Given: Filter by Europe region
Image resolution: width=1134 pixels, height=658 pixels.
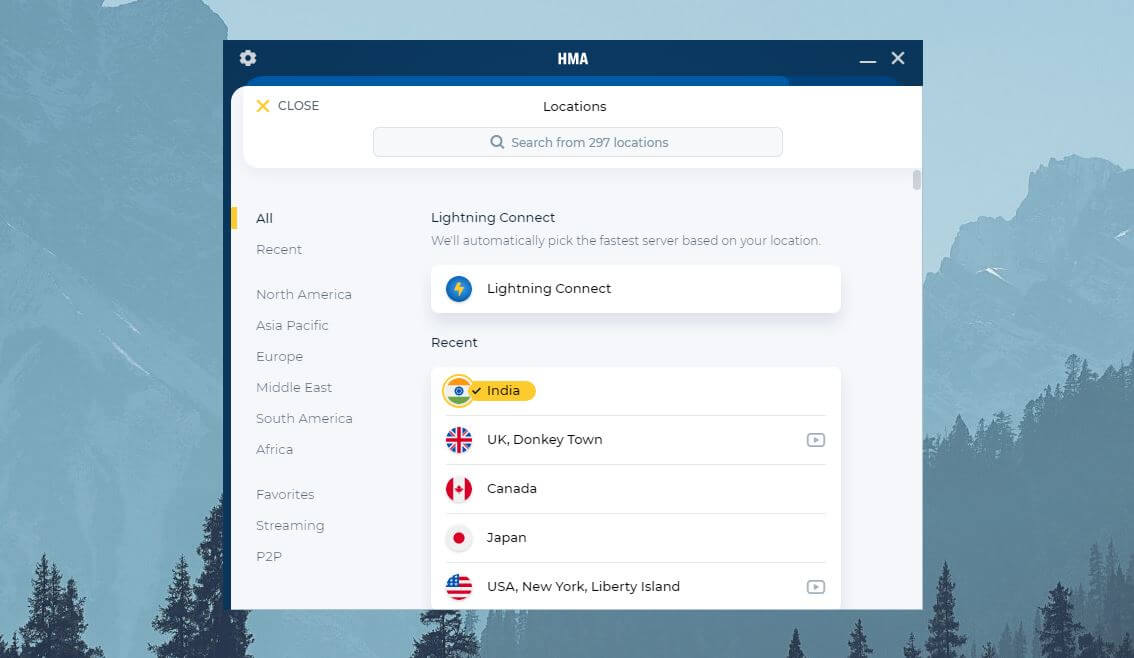Looking at the screenshot, I should (x=279, y=356).
